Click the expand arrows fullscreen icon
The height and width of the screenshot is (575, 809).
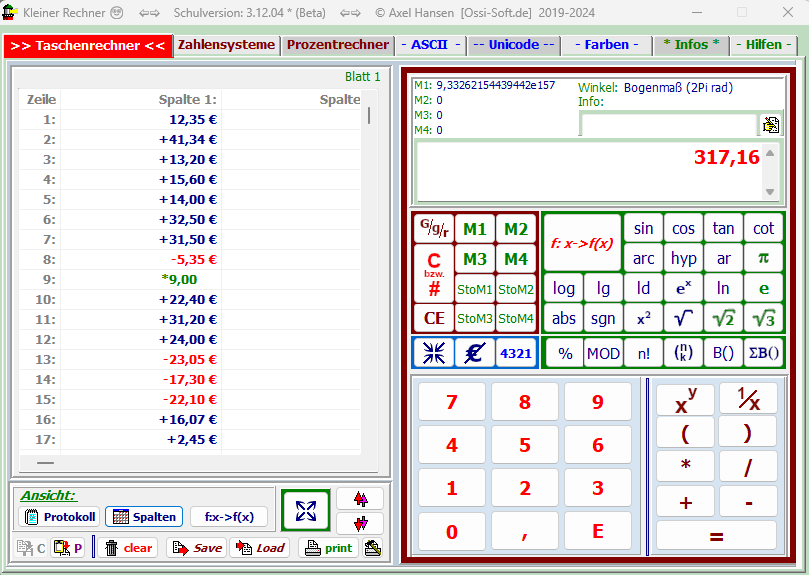pos(305,511)
